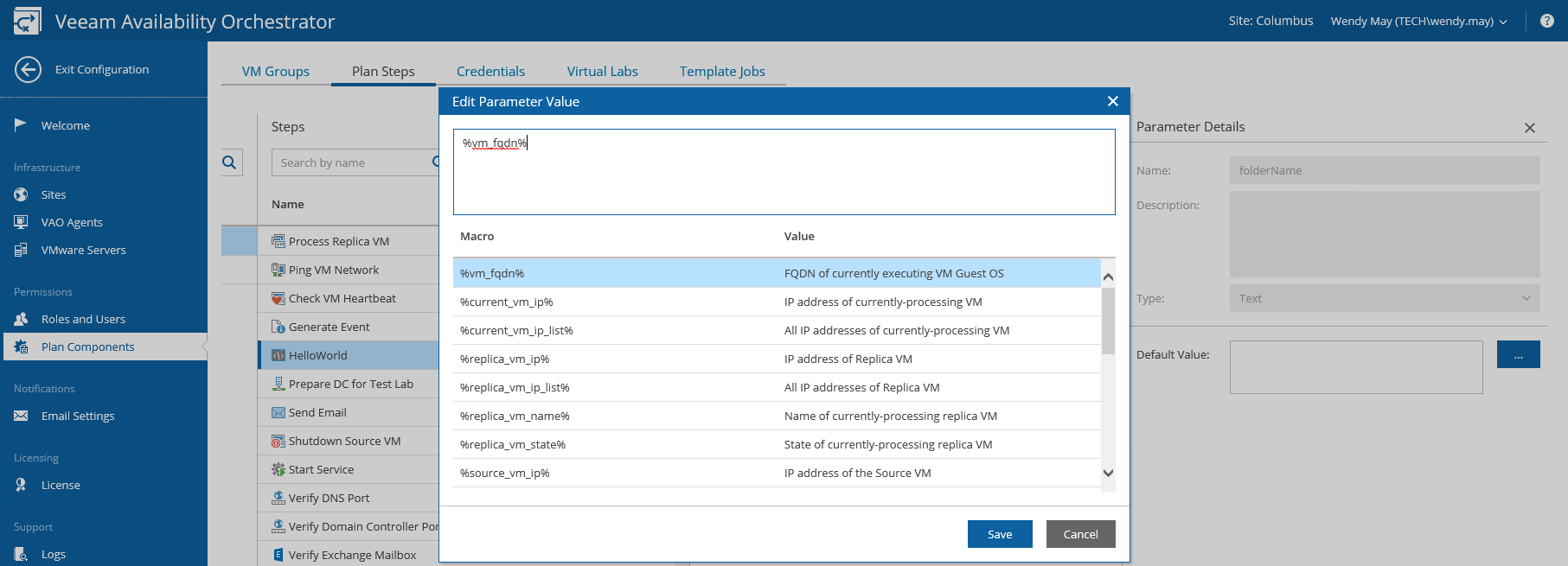
Task: Click the macro list scrollbar thumb
Action: point(1108,321)
